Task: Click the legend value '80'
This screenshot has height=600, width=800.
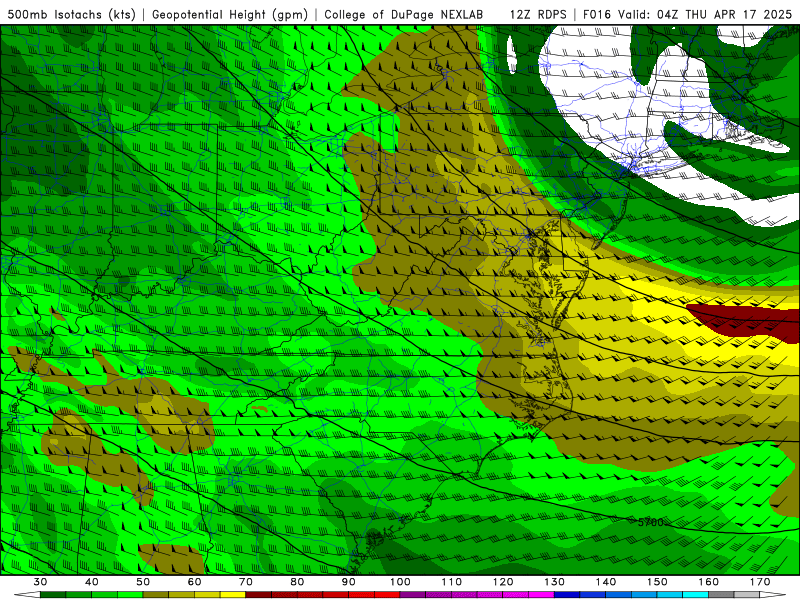Action: (297, 582)
